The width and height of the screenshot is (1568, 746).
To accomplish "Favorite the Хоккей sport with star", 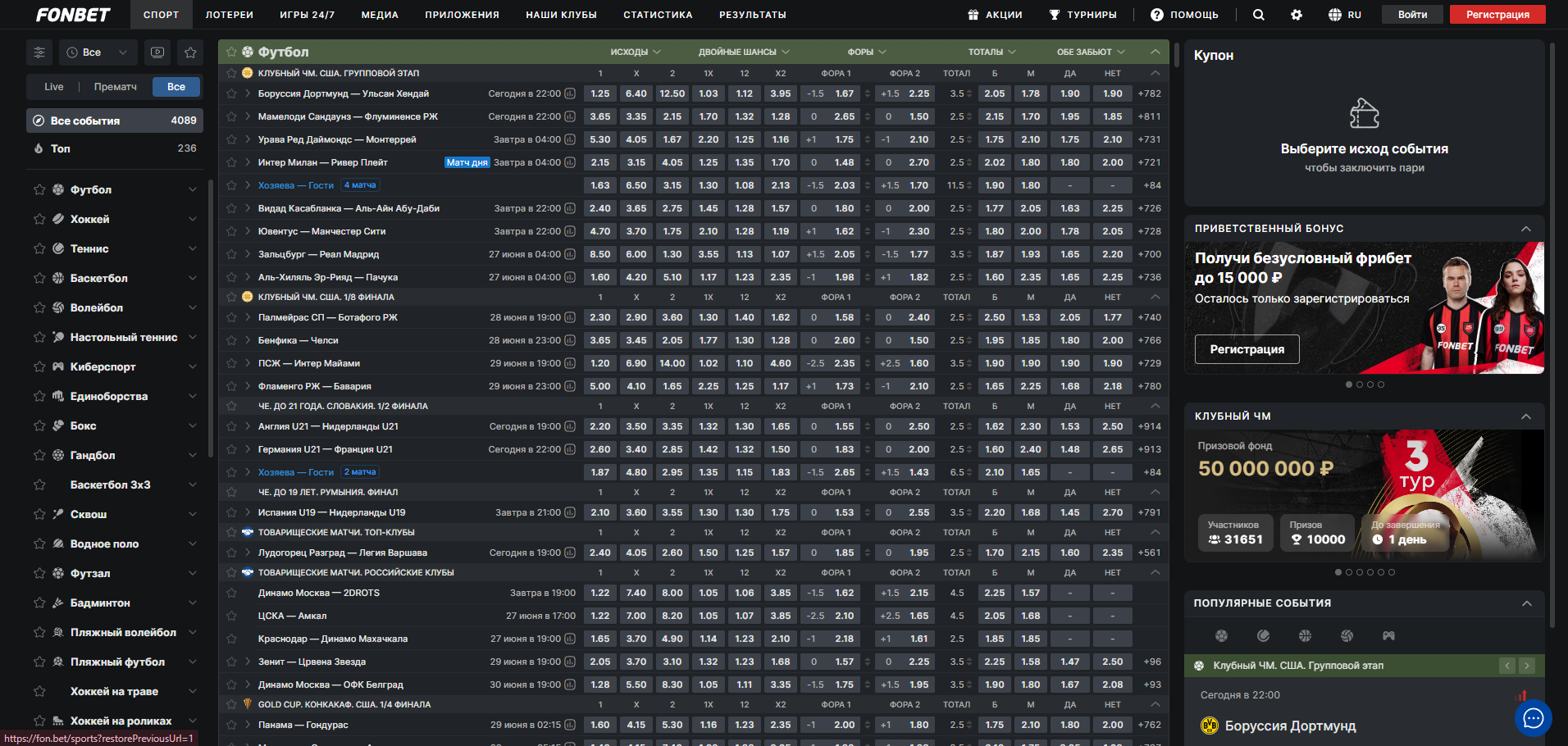I will pos(39,219).
